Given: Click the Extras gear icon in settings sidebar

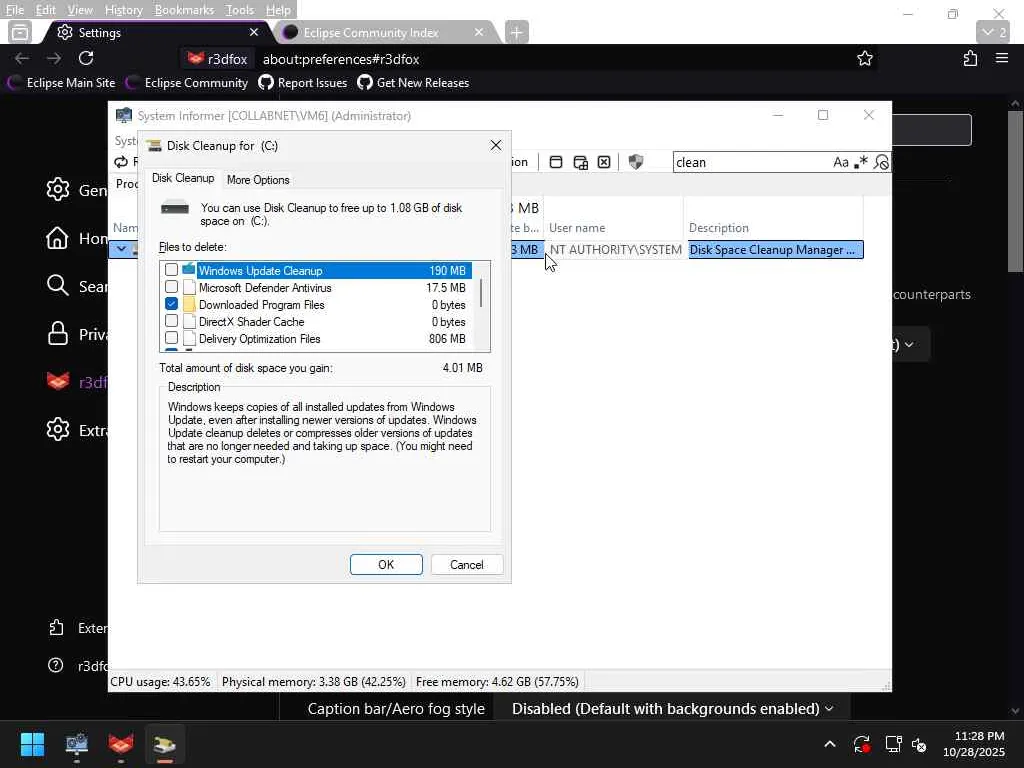Looking at the screenshot, I should coord(57,430).
